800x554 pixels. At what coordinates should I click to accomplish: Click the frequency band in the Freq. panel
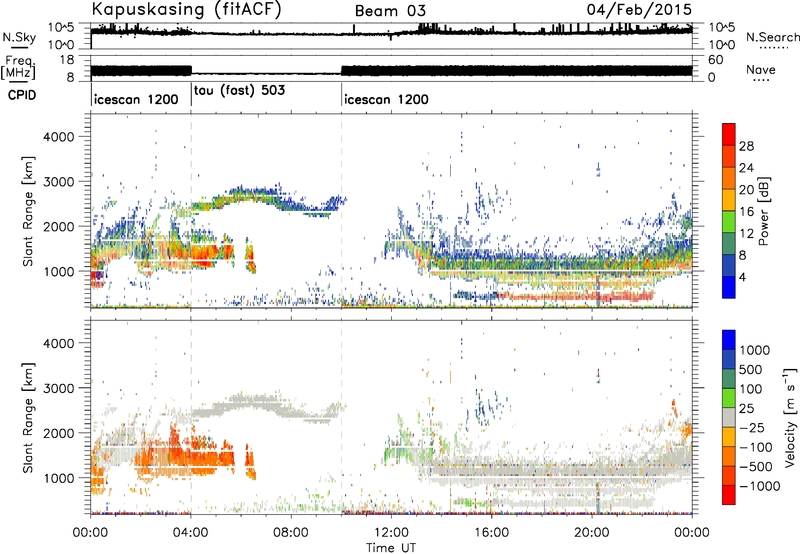[x=391, y=71]
